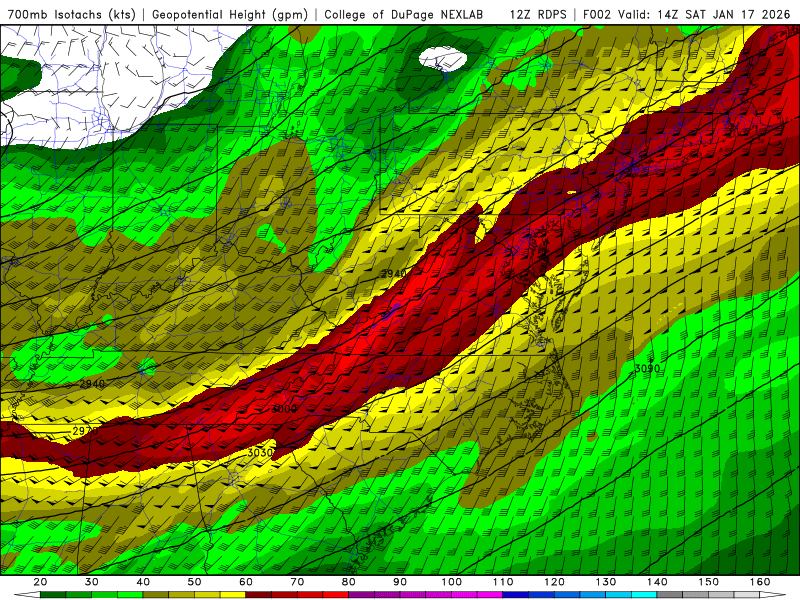Click the "F002 Valid: 14Z SAT JAN 17 2026" text
The image size is (800, 600).
click(x=689, y=14)
